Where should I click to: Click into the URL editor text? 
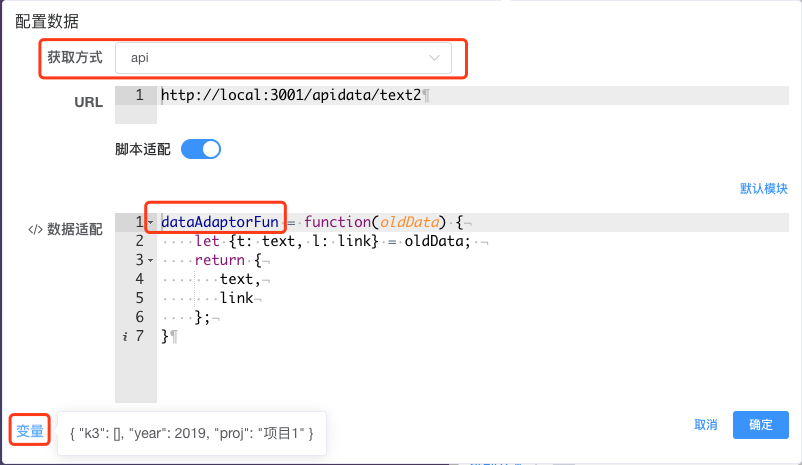(x=290, y=96)
